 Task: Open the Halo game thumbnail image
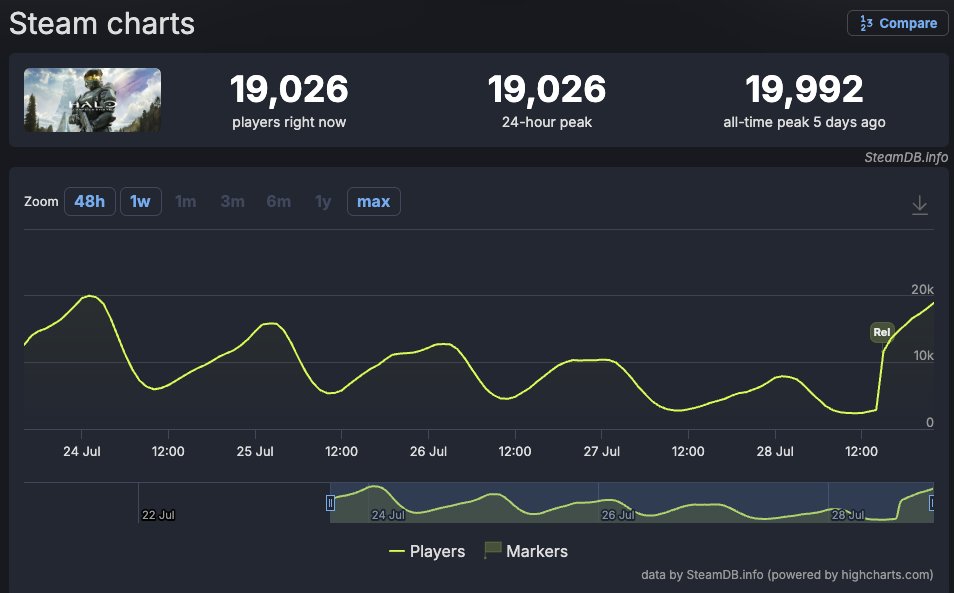coord(92,100)
